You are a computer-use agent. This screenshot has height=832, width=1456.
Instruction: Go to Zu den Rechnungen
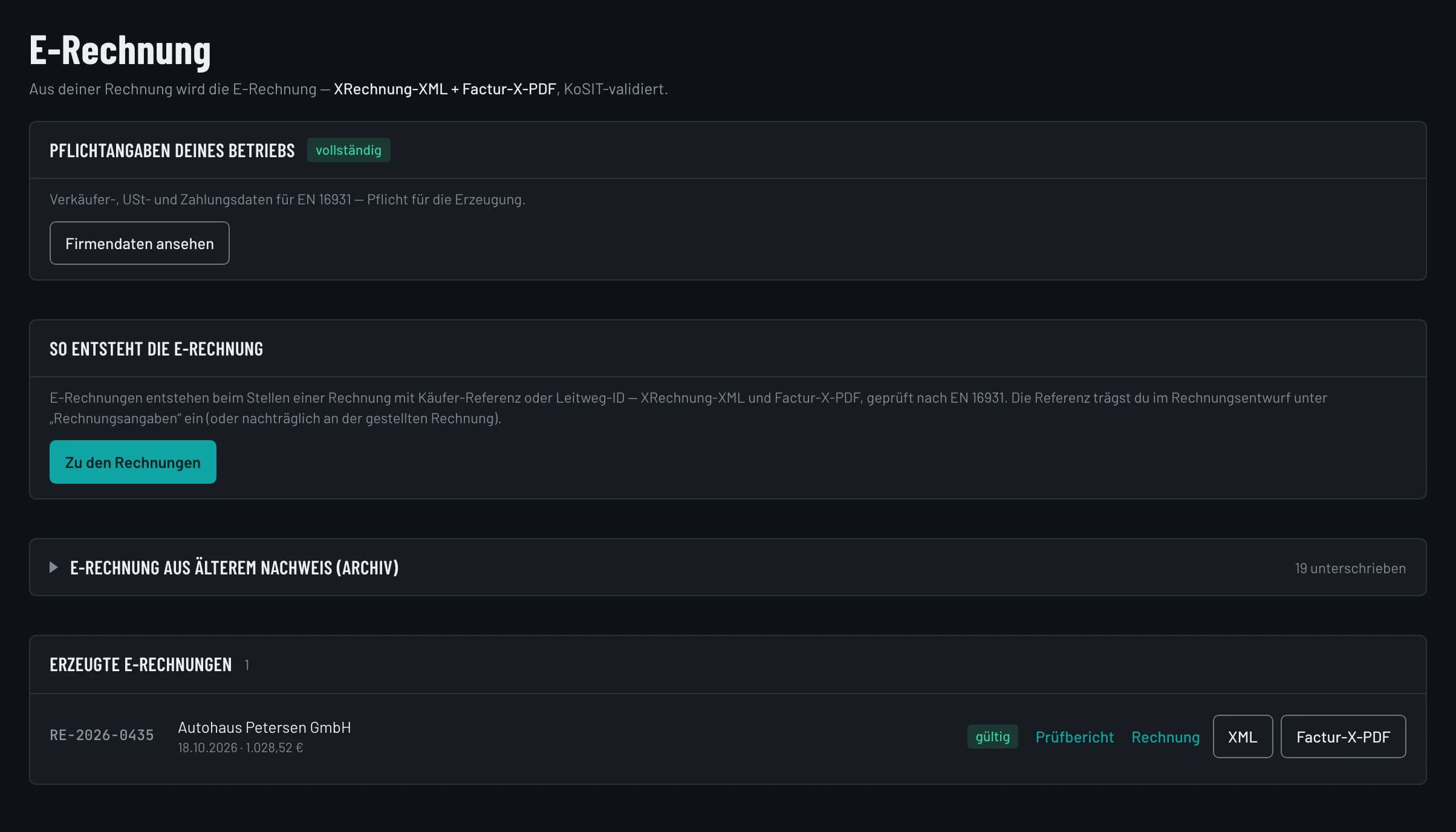[x=132, y=462]
